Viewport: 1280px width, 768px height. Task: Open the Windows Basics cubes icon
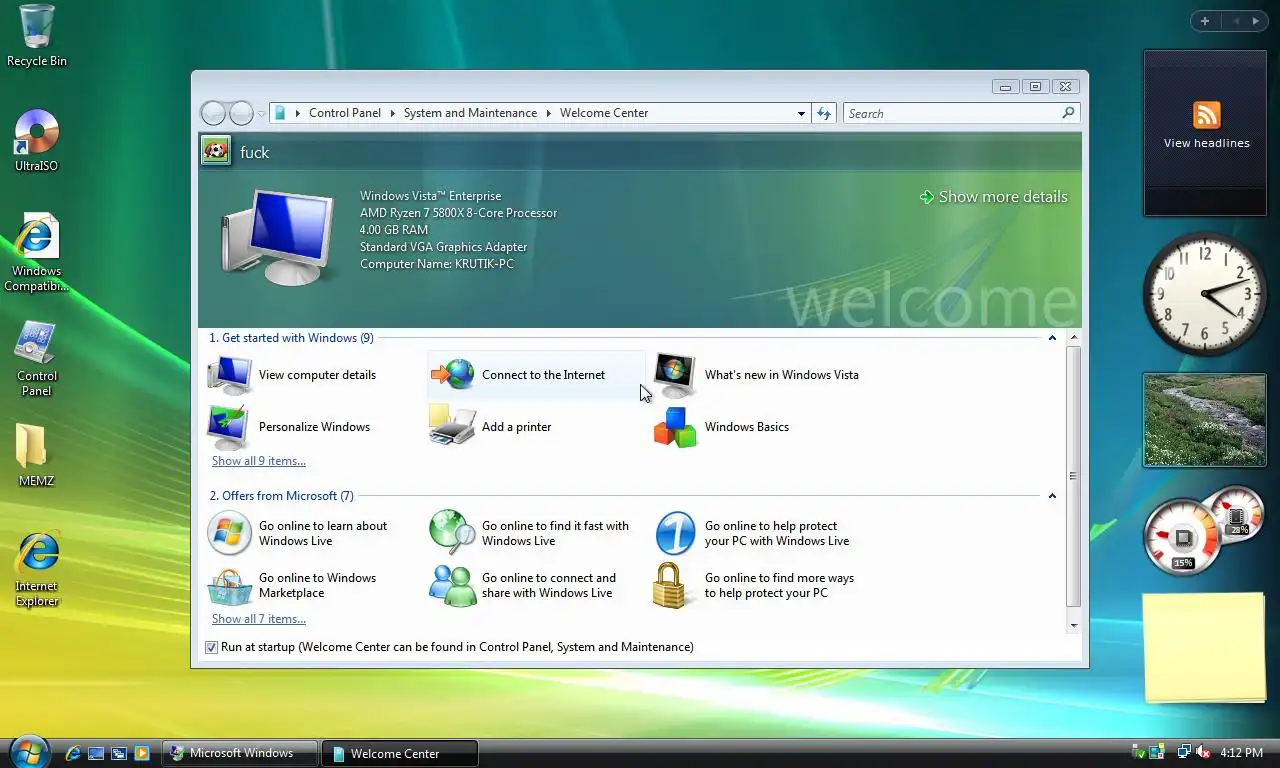[675, 427]
